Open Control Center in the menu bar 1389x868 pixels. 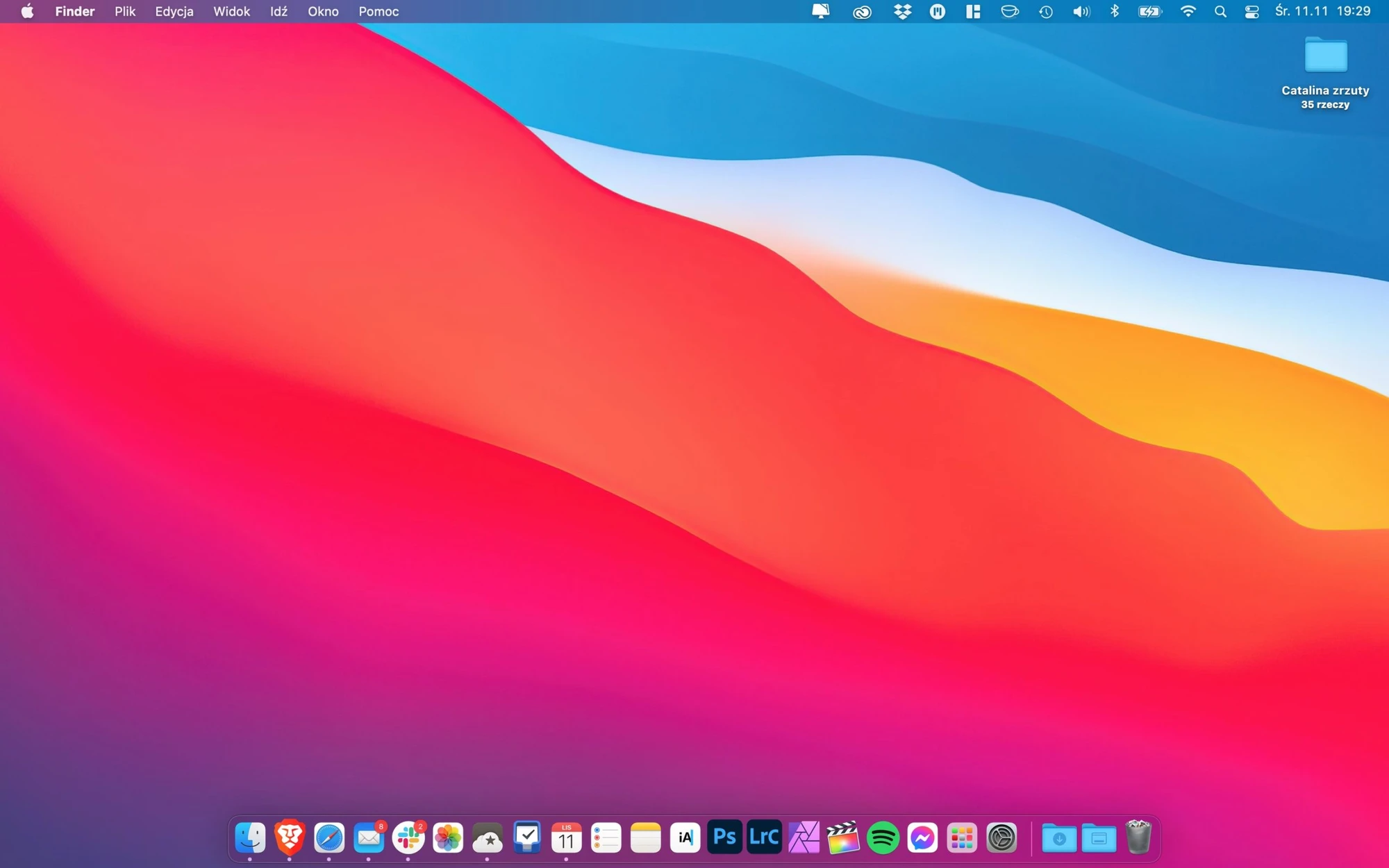1252,11
